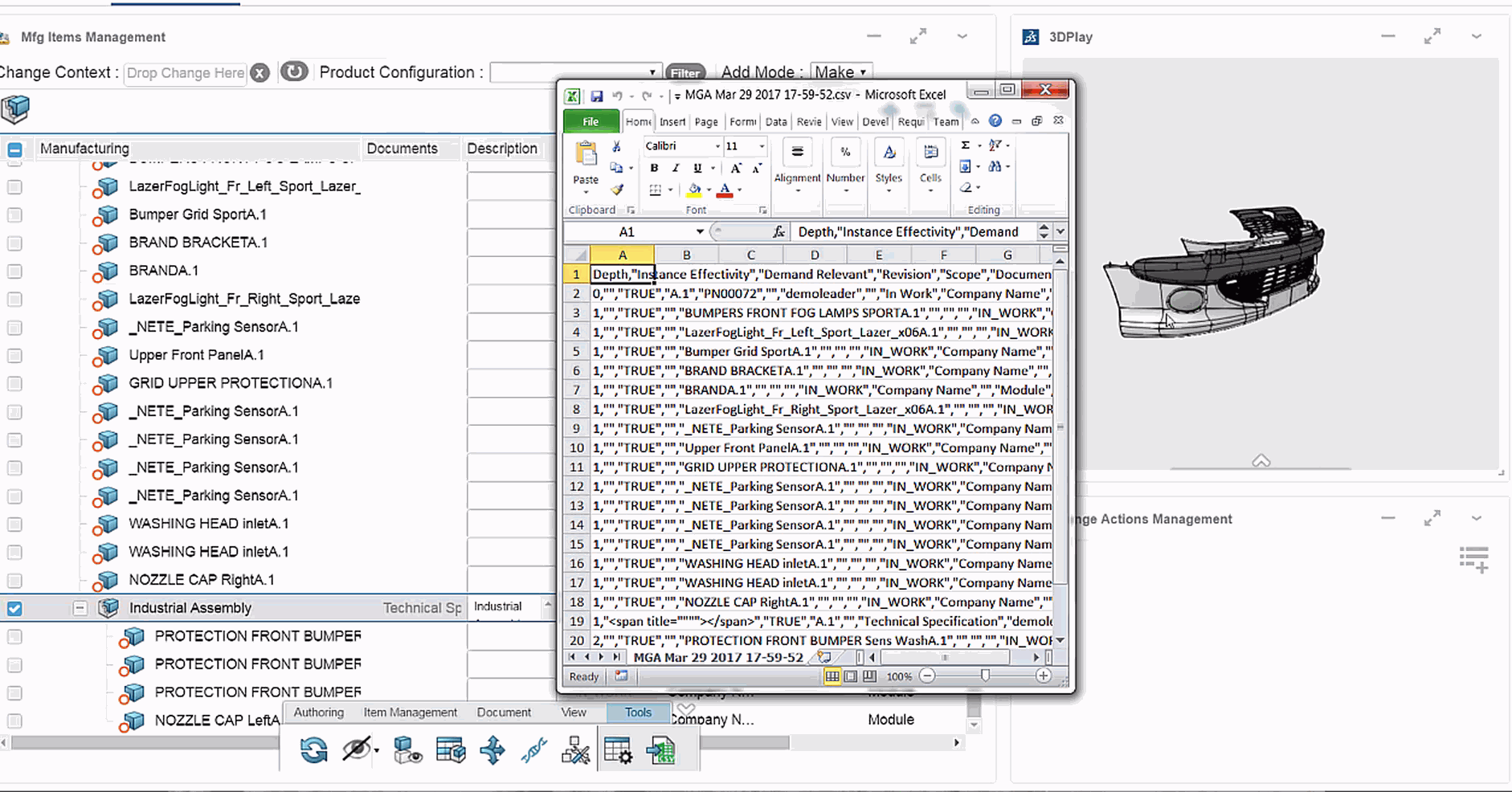The height and width of the screenshot is (792, 1512).
Task: Uncheck the Industrial Assembly row checkbox
Action: click(x=14, y=609)
